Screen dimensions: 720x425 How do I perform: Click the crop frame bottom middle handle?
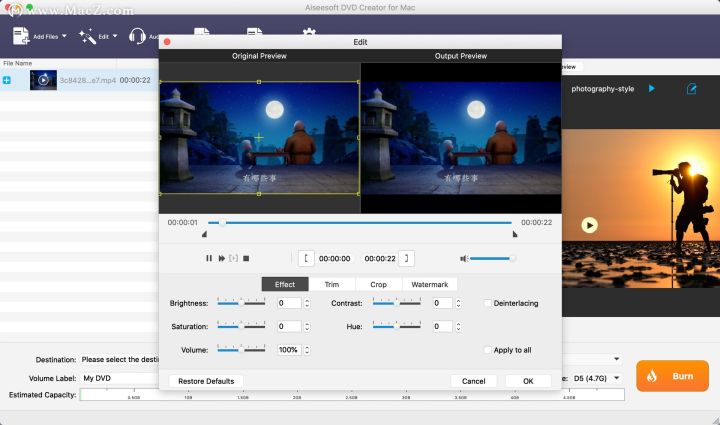click(259, 194)
